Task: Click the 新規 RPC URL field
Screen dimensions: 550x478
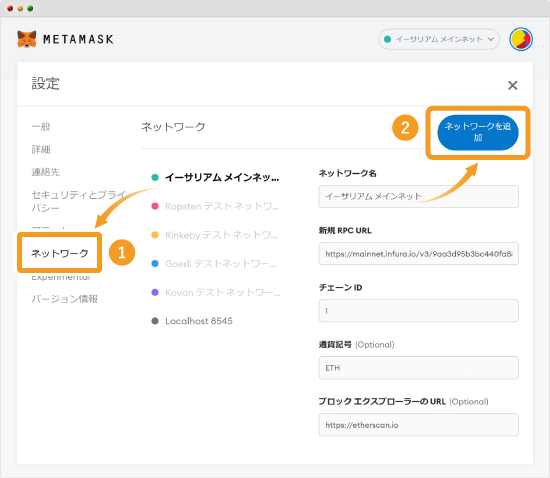Action: (418, 254)
